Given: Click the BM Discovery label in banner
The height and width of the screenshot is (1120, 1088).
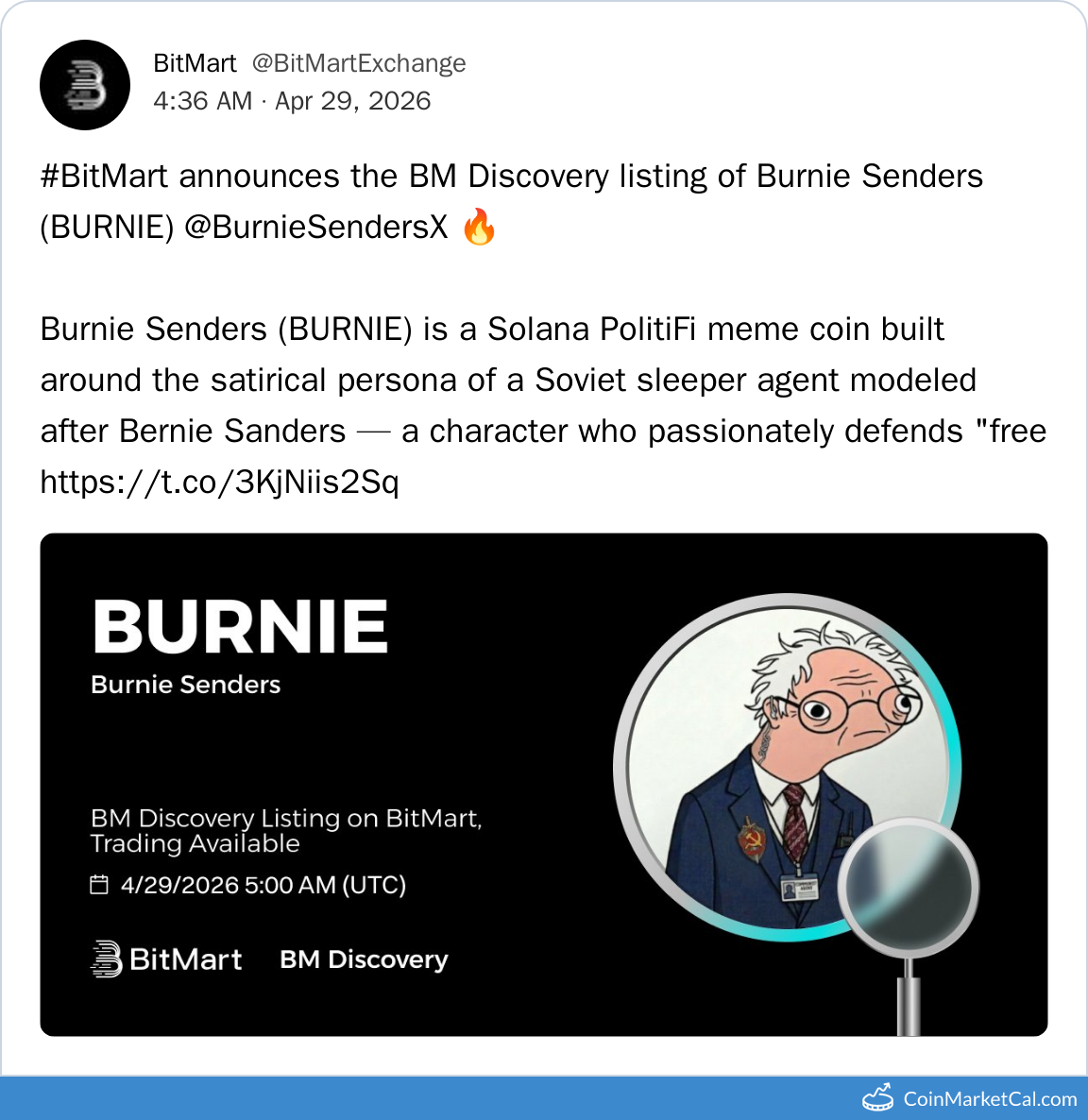Looking at the screenshot, I should (364, 959).
